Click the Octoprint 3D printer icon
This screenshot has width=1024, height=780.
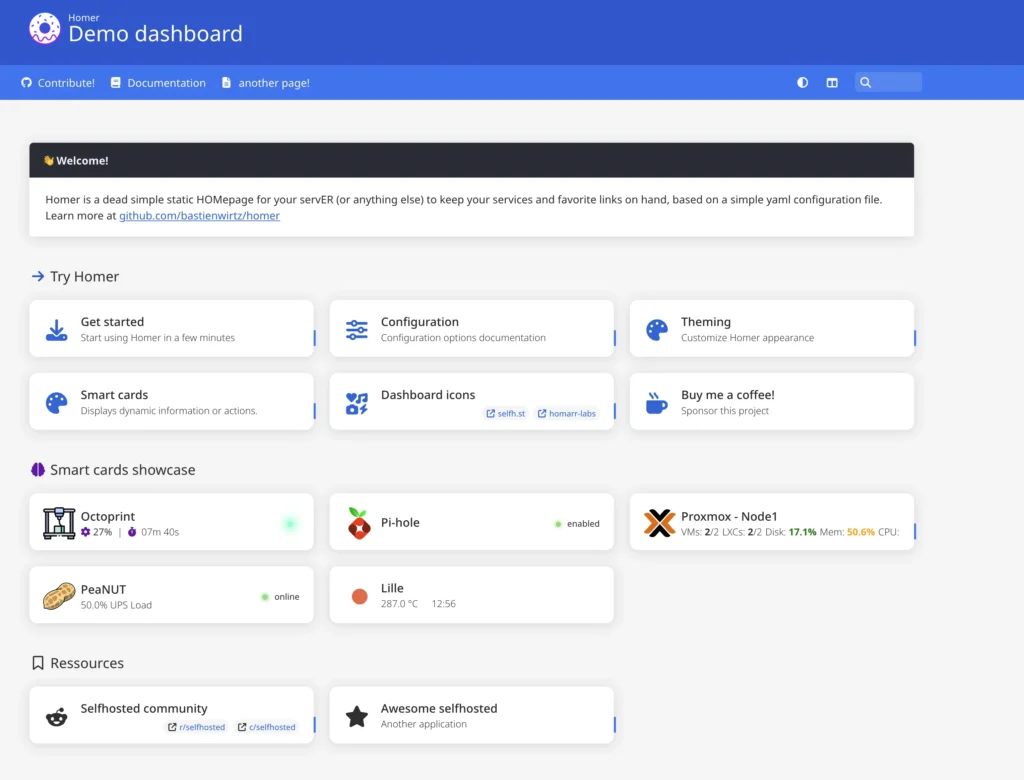[59, 523]
